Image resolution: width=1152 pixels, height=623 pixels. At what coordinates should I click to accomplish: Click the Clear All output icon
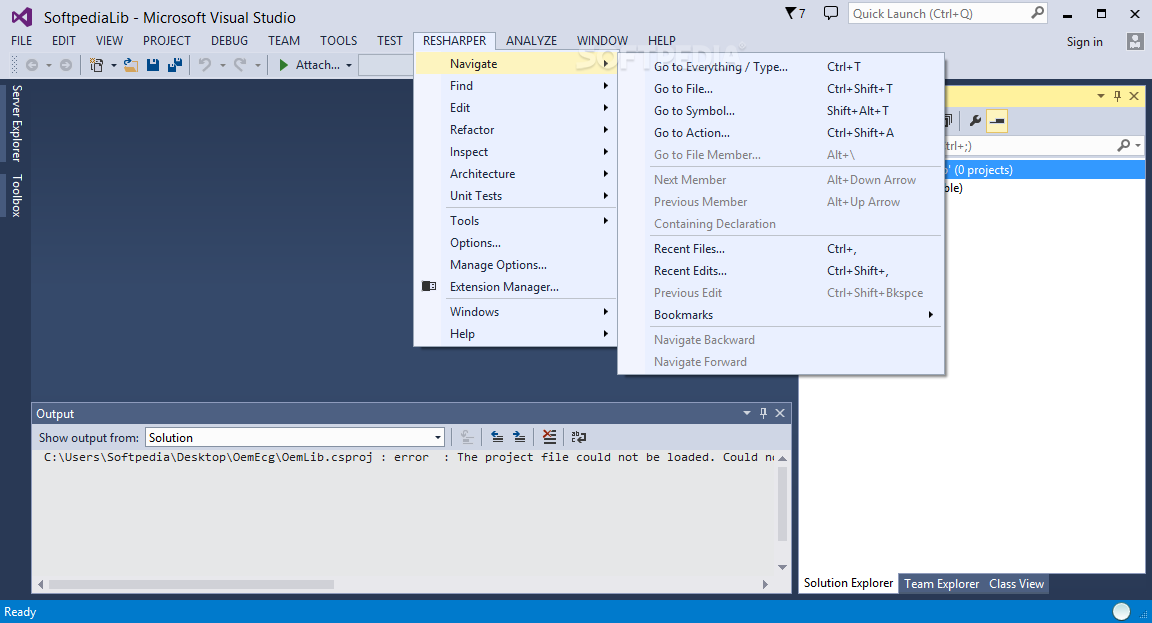point(550,437)
